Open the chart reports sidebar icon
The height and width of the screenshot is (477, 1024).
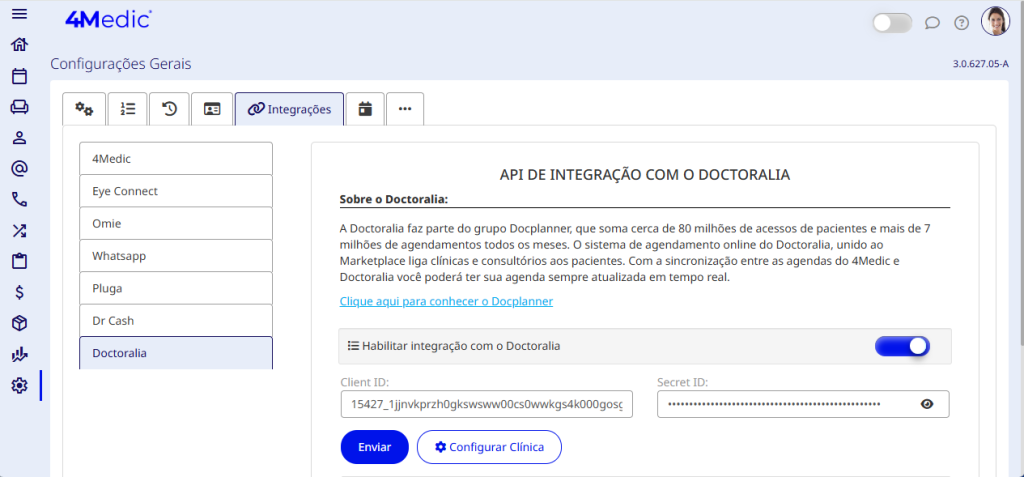(20, 355)
